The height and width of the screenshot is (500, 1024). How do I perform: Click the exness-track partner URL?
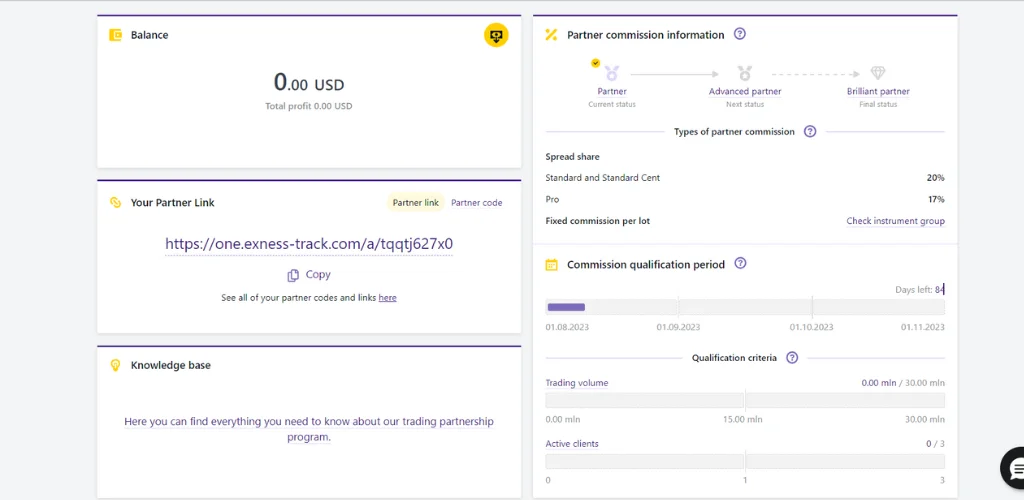pyautogui.click(x=309, y=244)
